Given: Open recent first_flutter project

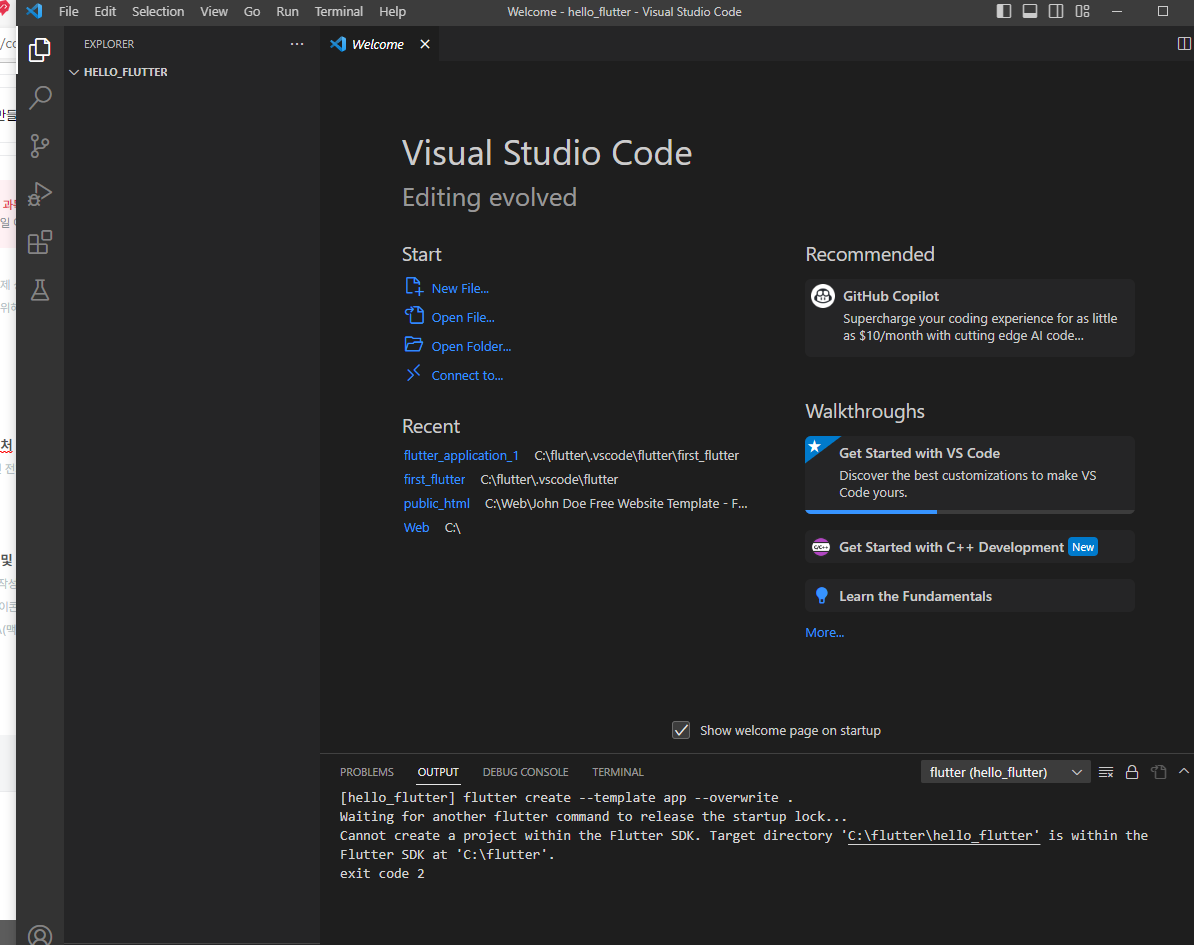Looking at the screenshot, I should 434,480.
